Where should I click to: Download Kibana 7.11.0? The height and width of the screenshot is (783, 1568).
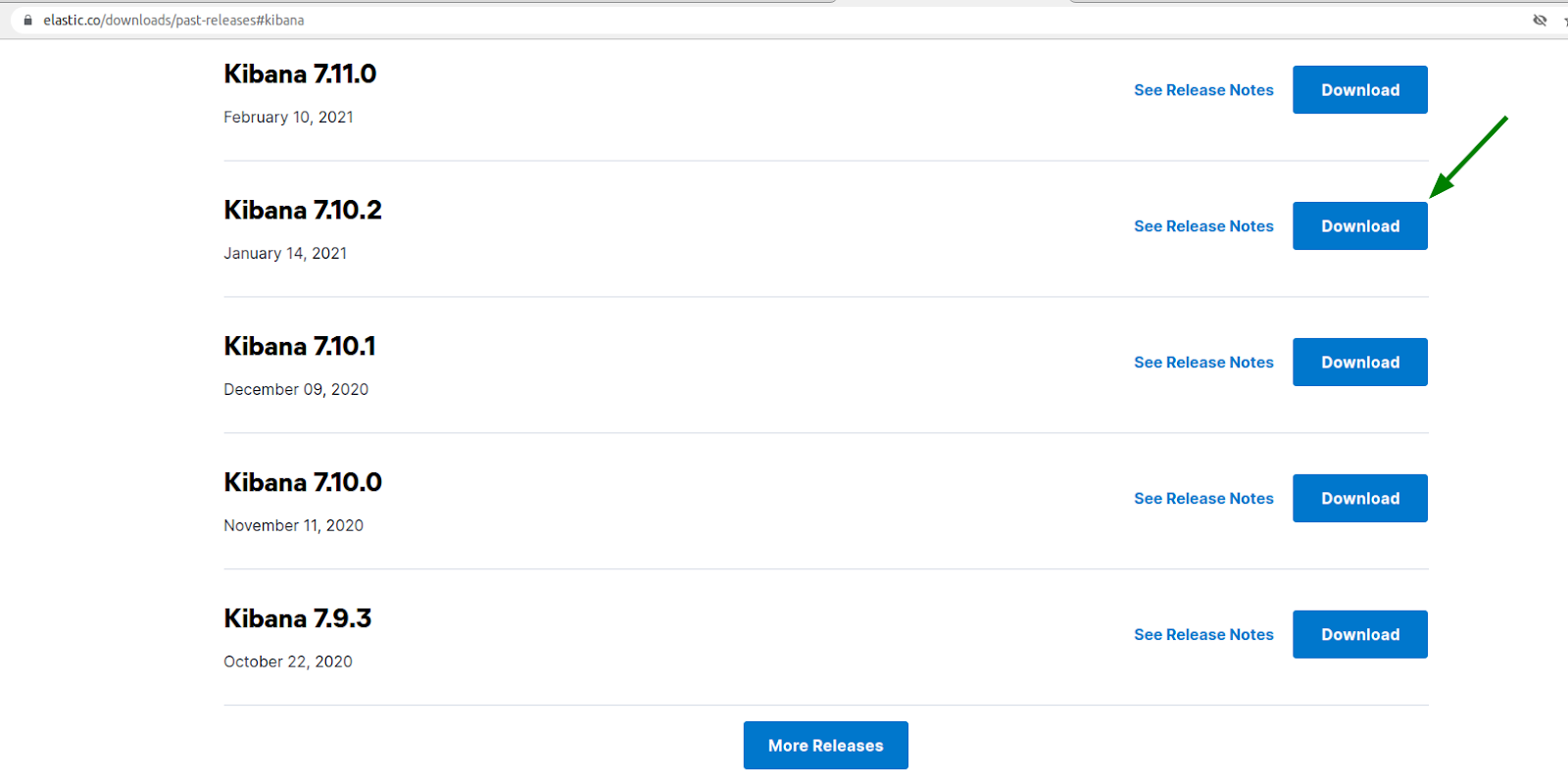pos(1359,90)
